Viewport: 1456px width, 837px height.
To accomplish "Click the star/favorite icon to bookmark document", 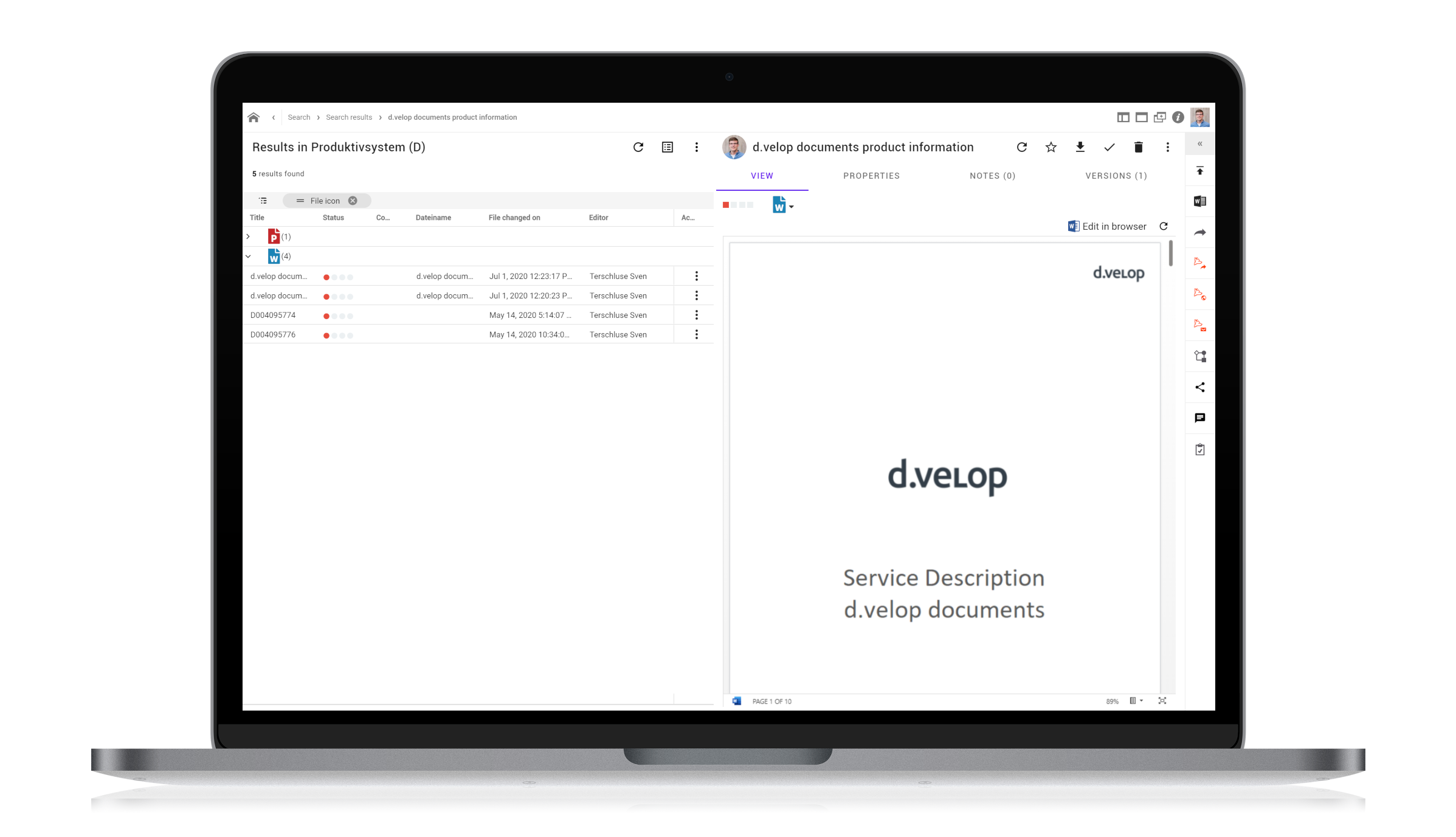I will pyautogui.click(x=1050, y=147).
